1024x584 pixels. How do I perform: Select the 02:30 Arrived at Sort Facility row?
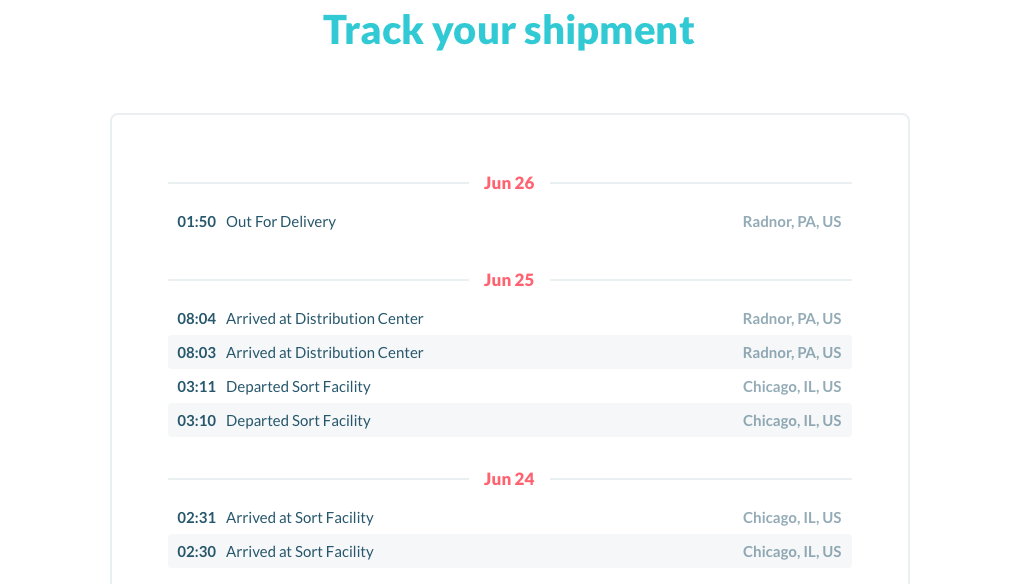(x=509, y=551)
